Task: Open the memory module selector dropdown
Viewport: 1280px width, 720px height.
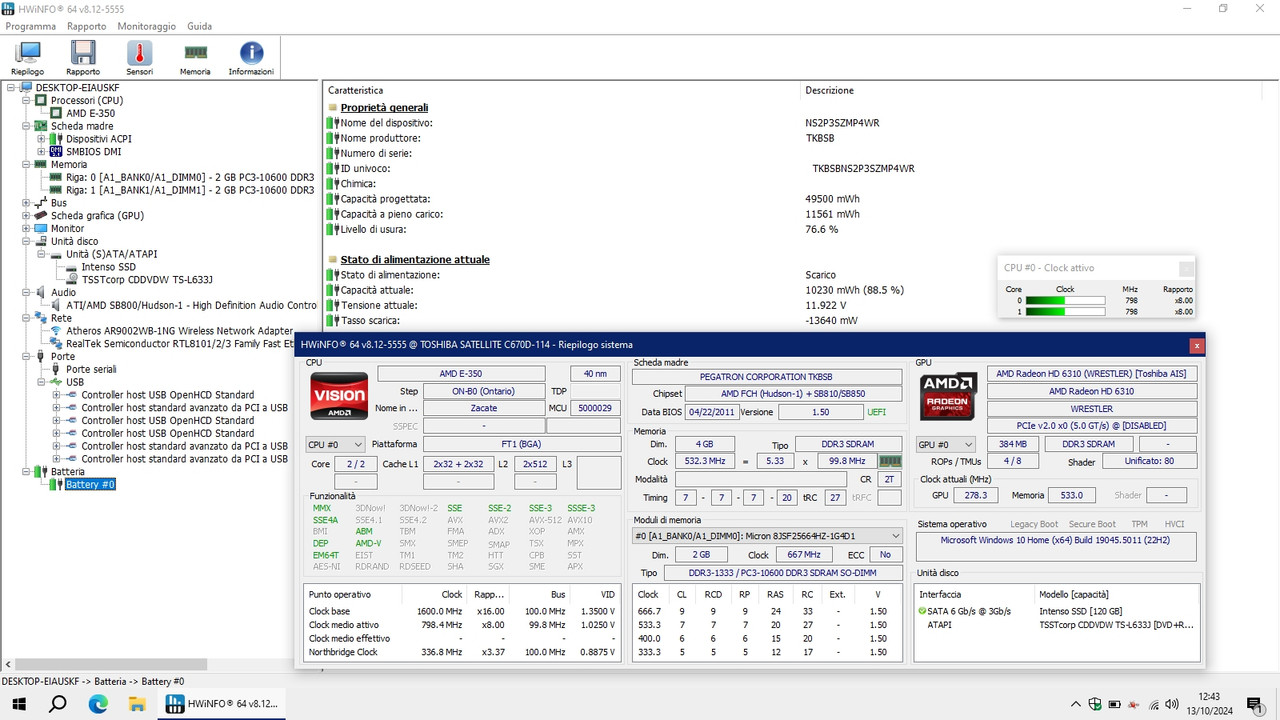Action: pyautogui.click(x=768, y=536)
